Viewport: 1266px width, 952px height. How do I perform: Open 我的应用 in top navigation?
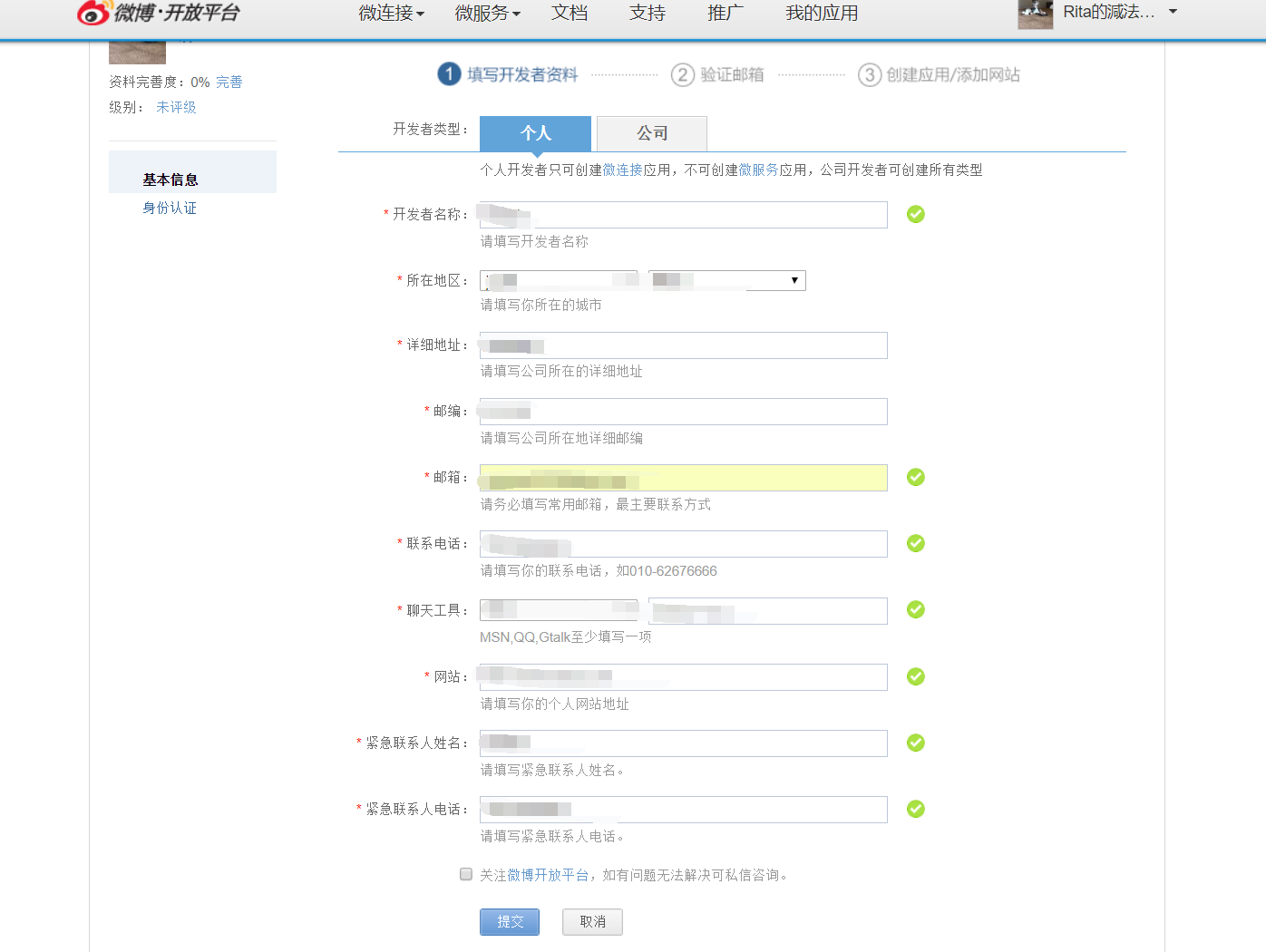822,13
